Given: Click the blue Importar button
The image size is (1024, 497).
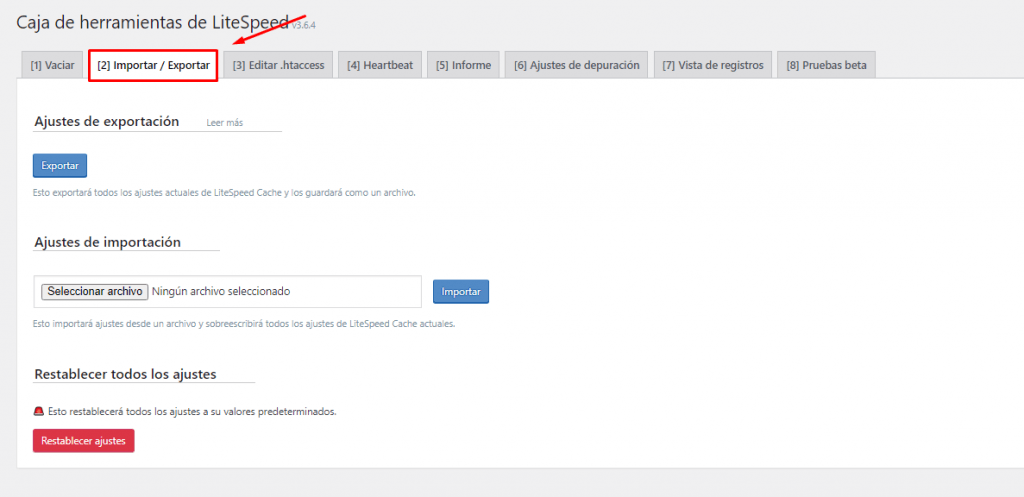Looking at the screenshot, I should [461, 292].
